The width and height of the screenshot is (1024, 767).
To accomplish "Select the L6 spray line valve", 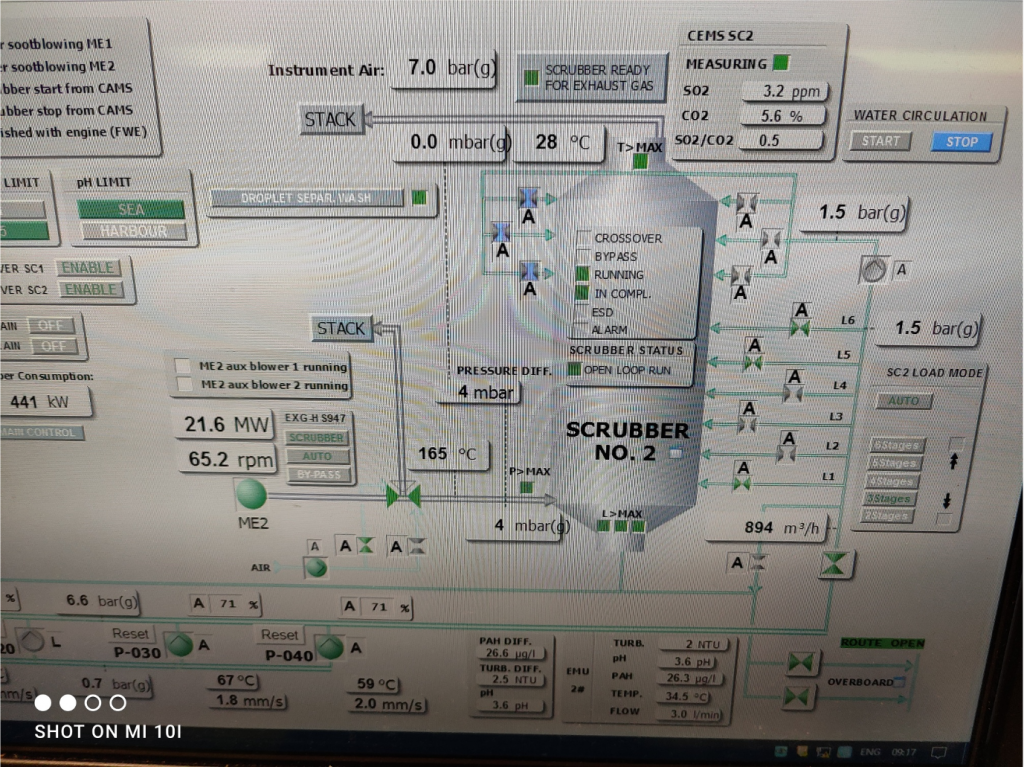I will [800, 327].
